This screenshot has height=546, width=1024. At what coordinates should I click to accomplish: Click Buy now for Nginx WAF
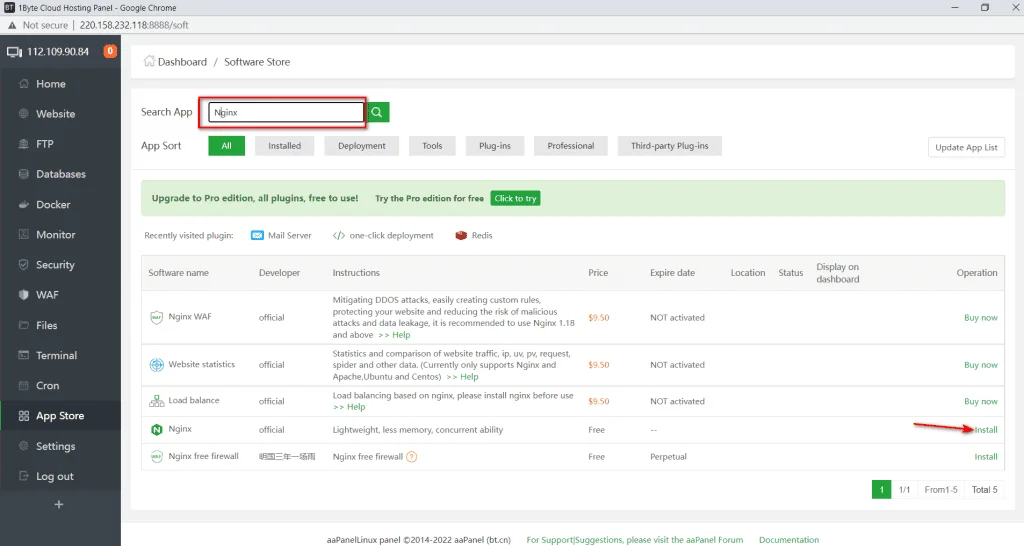coord(981,317)
